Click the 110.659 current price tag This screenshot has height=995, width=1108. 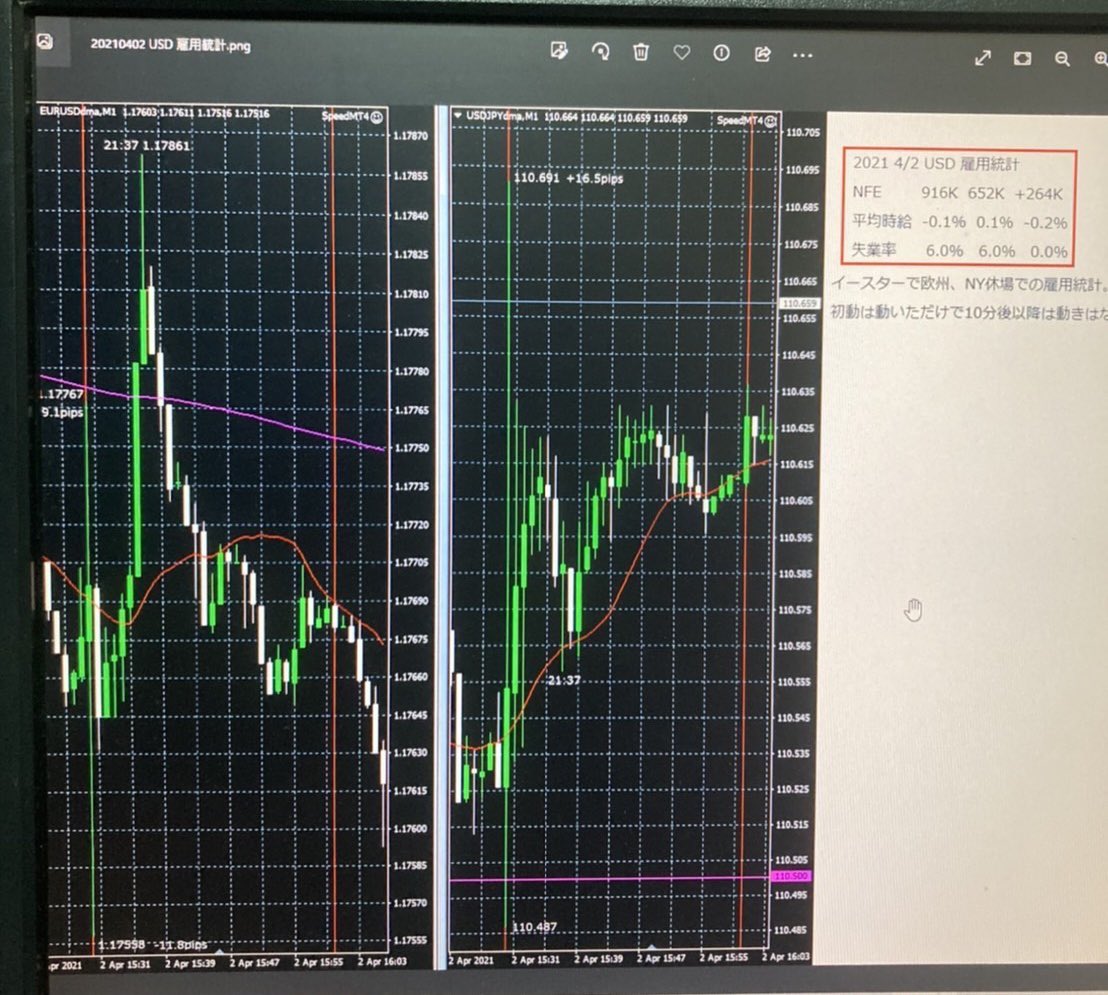click(799, 303)
